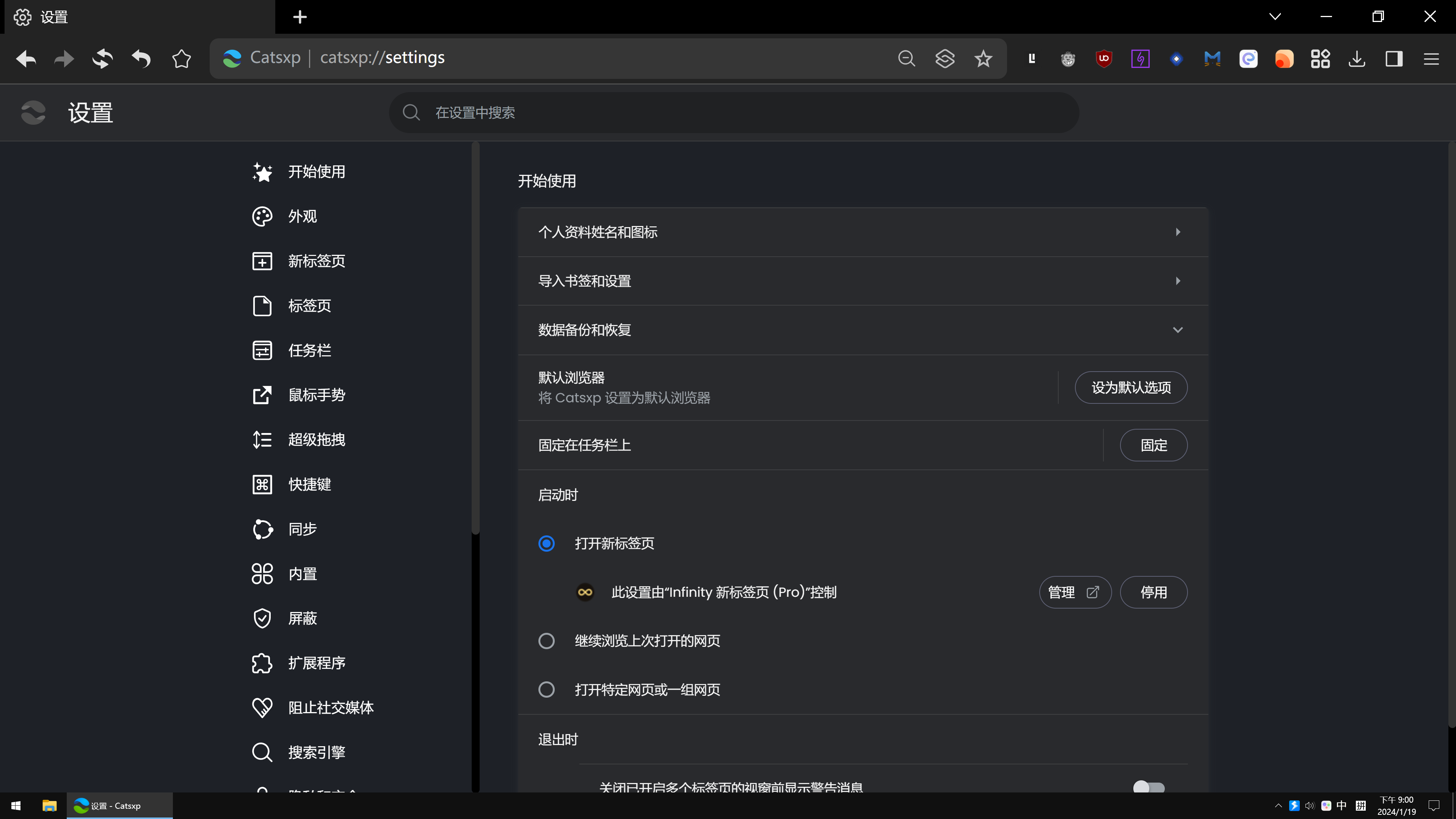Select 继续浏览上次打开的网页 option

tap(546, 641)
